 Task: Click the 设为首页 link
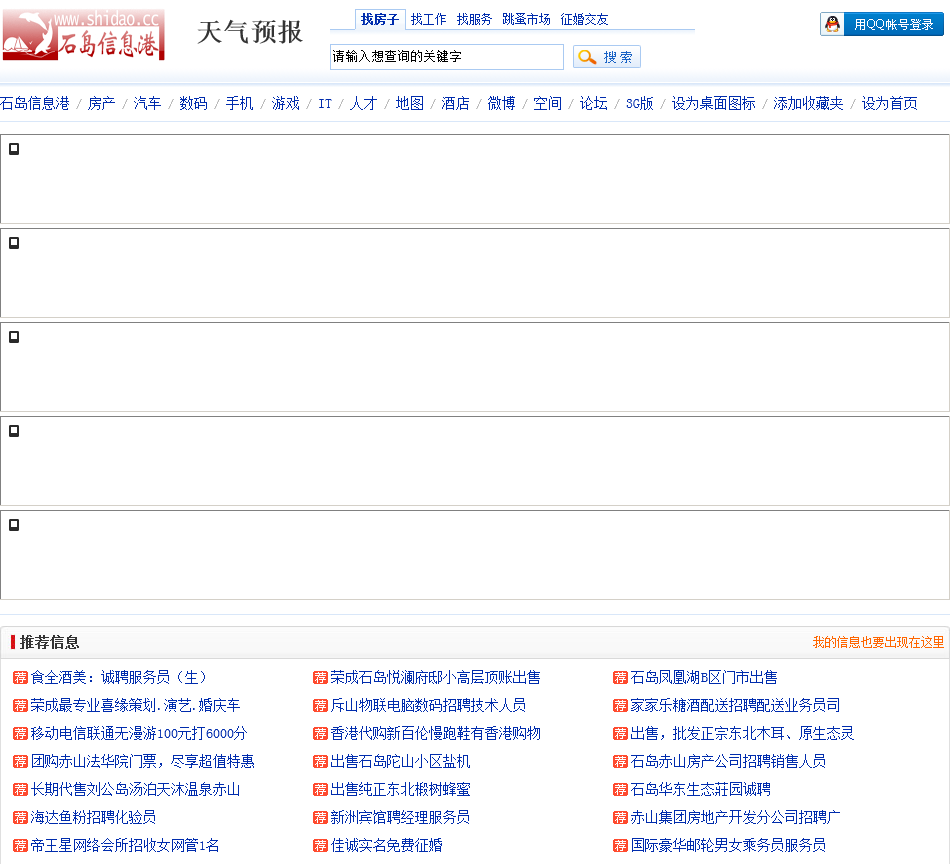(889, 103)
